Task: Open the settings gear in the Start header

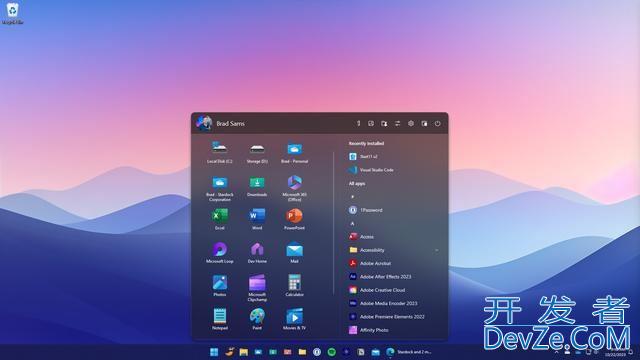Action: point(411,123)
